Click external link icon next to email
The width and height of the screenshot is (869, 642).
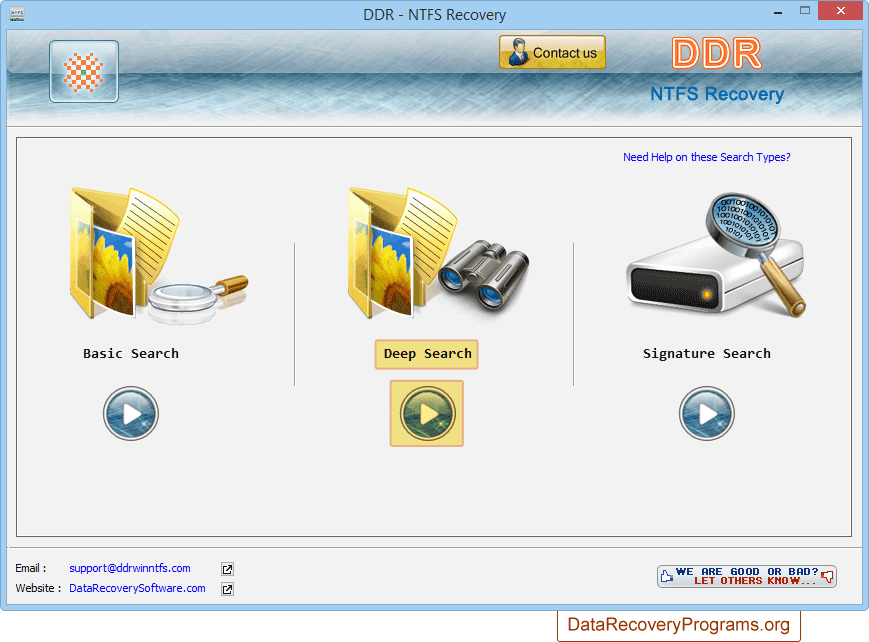click(x=227, y=569)
